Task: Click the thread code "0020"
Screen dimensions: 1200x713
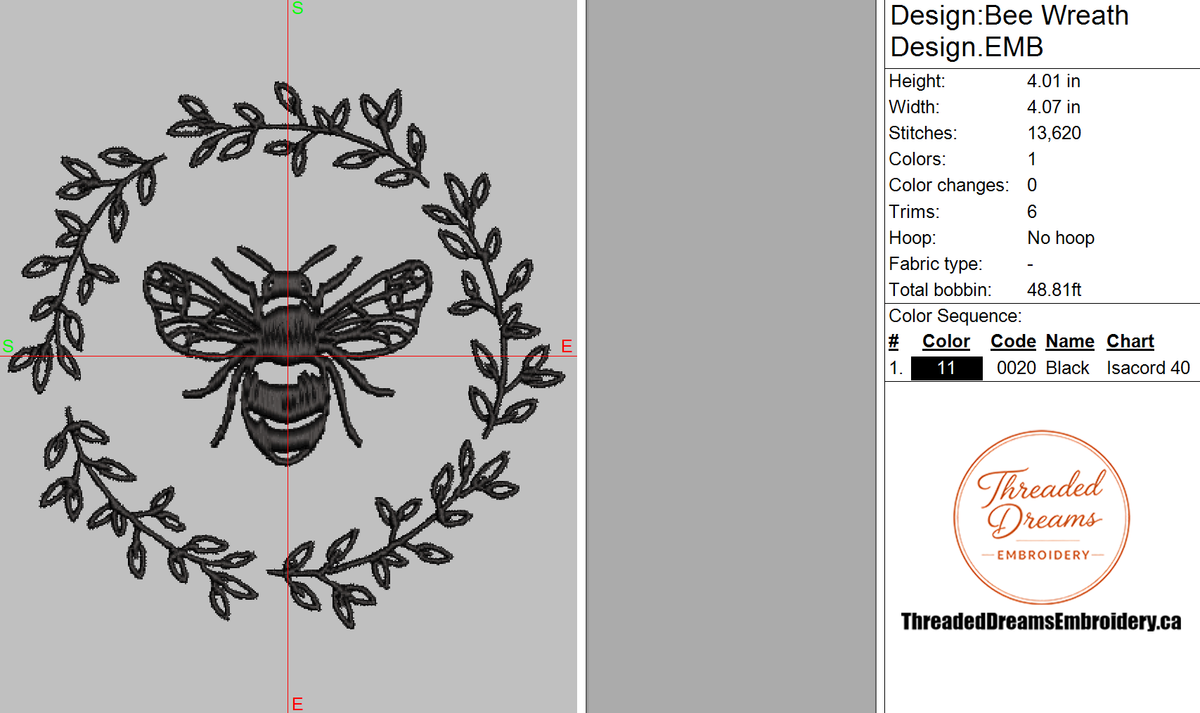Action: click(x=1016, y=368)
